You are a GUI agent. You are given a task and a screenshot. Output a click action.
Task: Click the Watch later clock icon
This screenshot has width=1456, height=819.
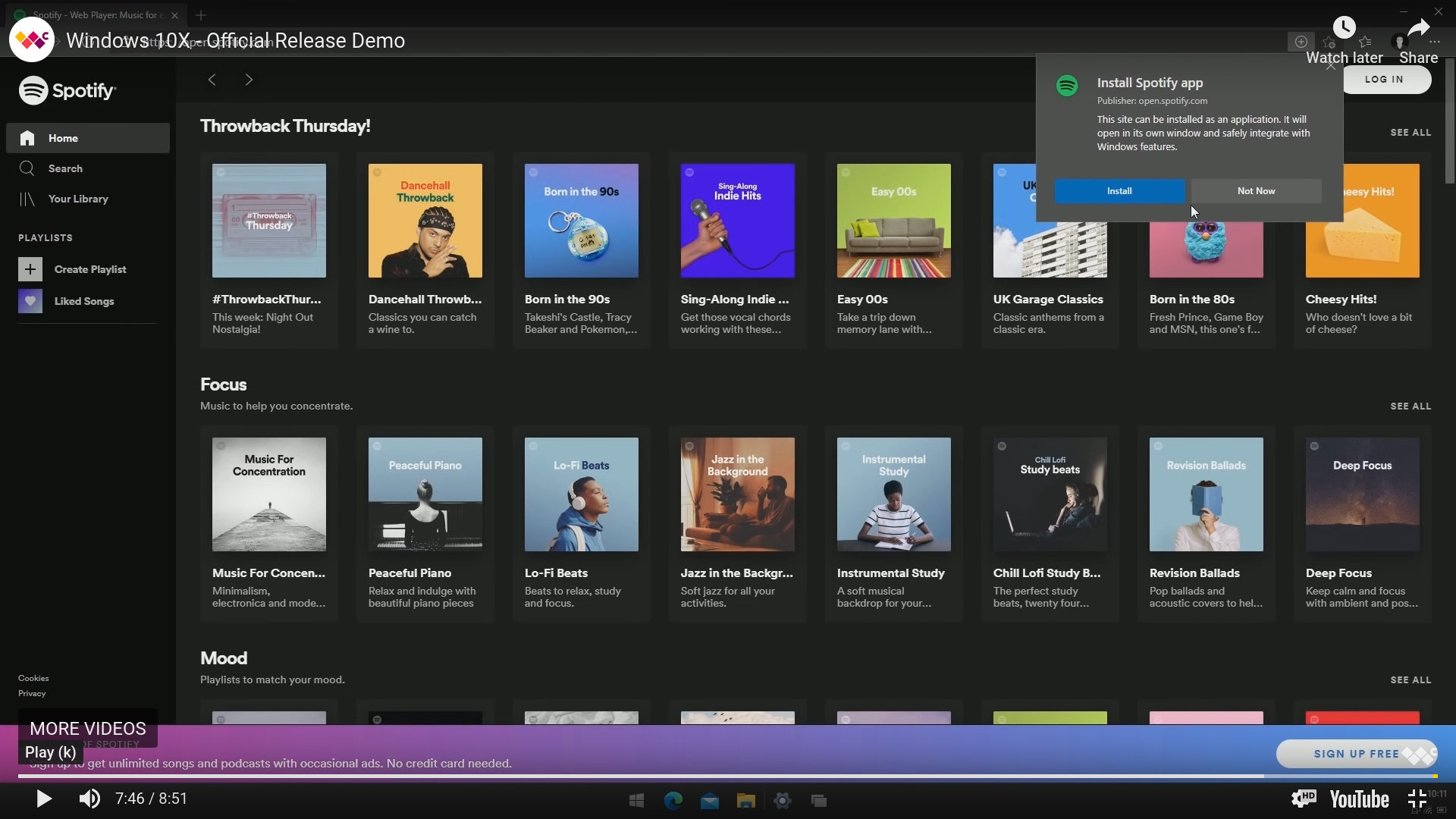point(1344,28)
